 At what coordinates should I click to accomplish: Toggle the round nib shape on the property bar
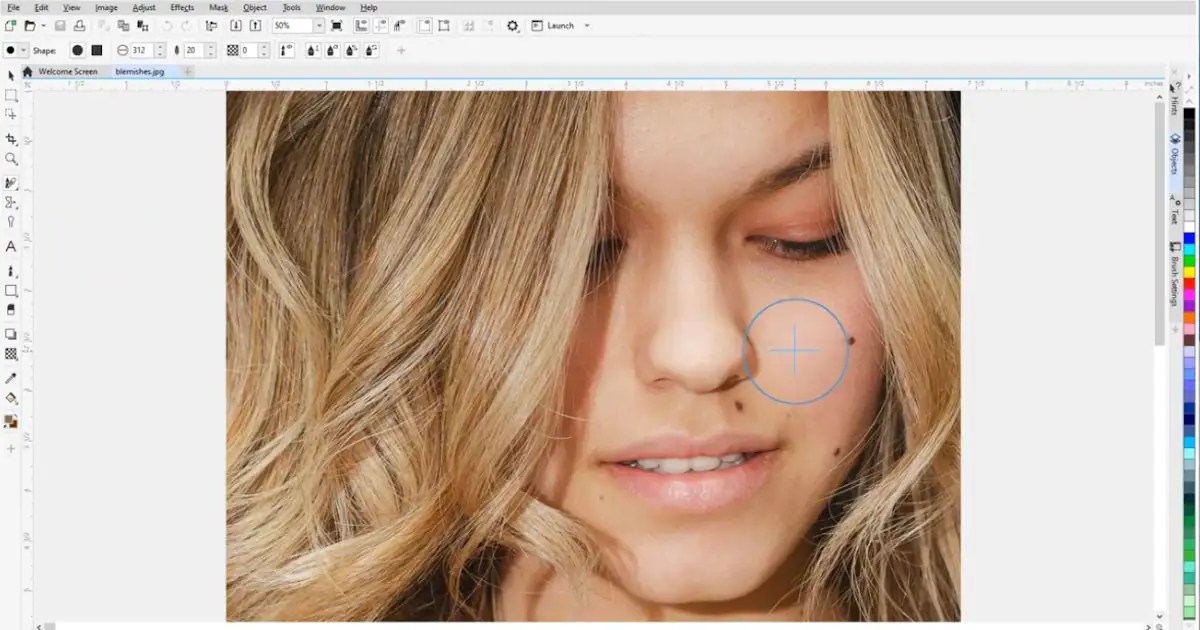[x=77, y=49]
